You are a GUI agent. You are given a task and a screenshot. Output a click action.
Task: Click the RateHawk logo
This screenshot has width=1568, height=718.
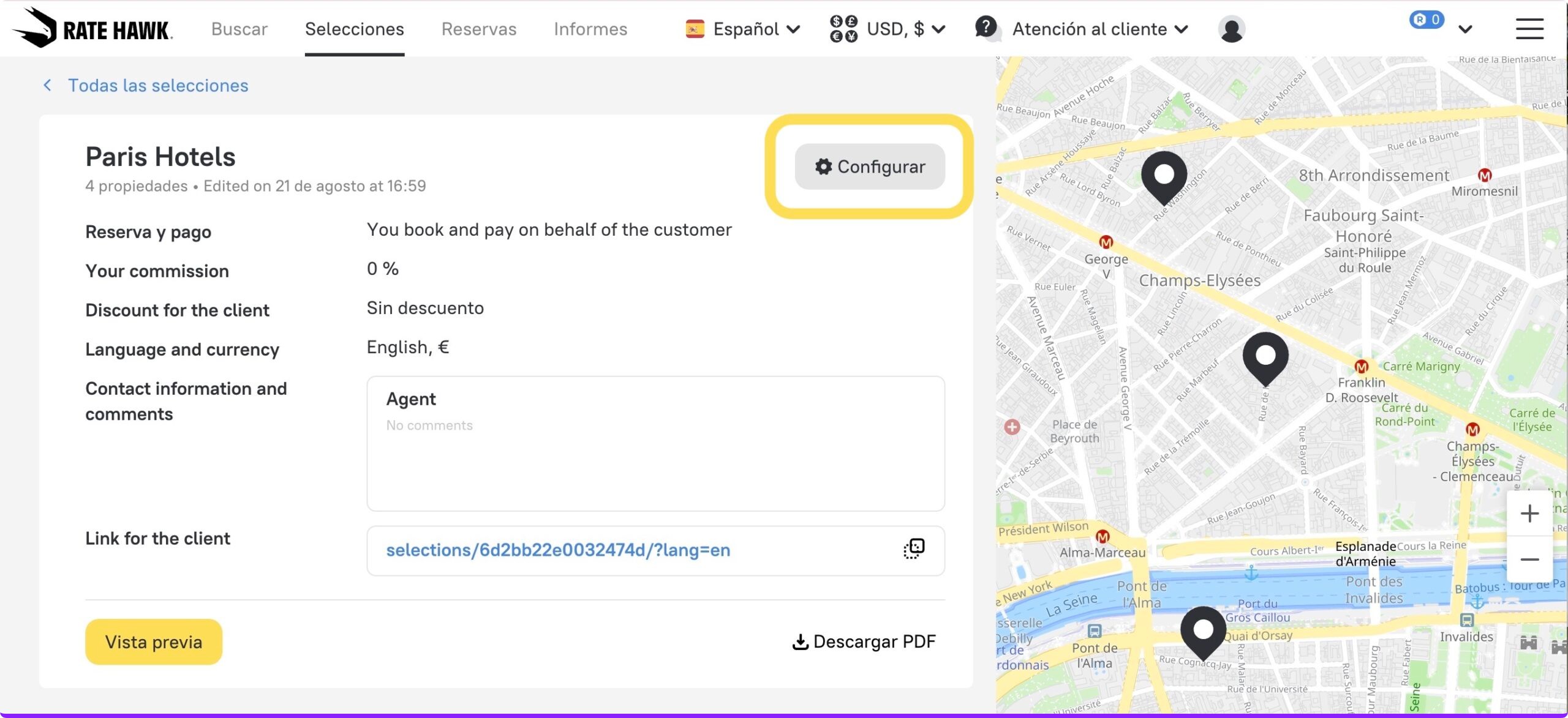(x=93, y=29)
